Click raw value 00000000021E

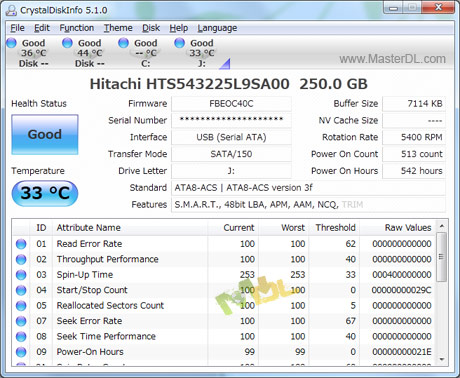click(402, 352)
